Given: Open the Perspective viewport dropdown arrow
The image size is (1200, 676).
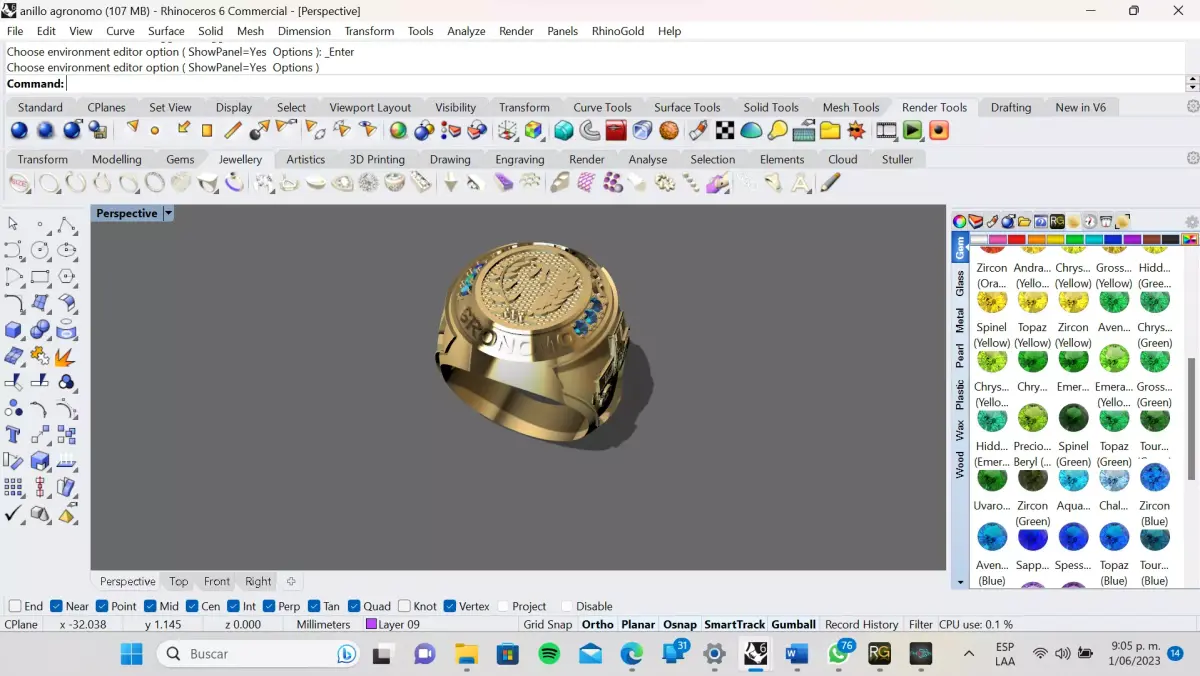Looking at the screenshot, I should coord(168,213).
